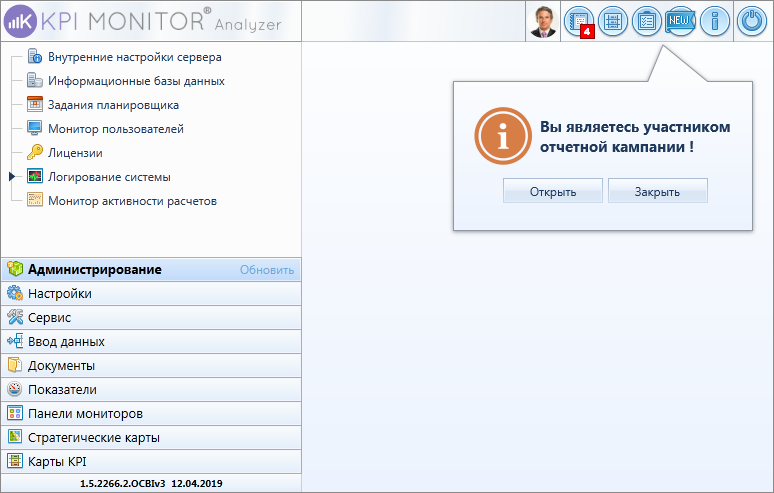This screenshot has width=774, height=493.
Task: Open the Стратегические карты section
Action: tap(151, 437)
